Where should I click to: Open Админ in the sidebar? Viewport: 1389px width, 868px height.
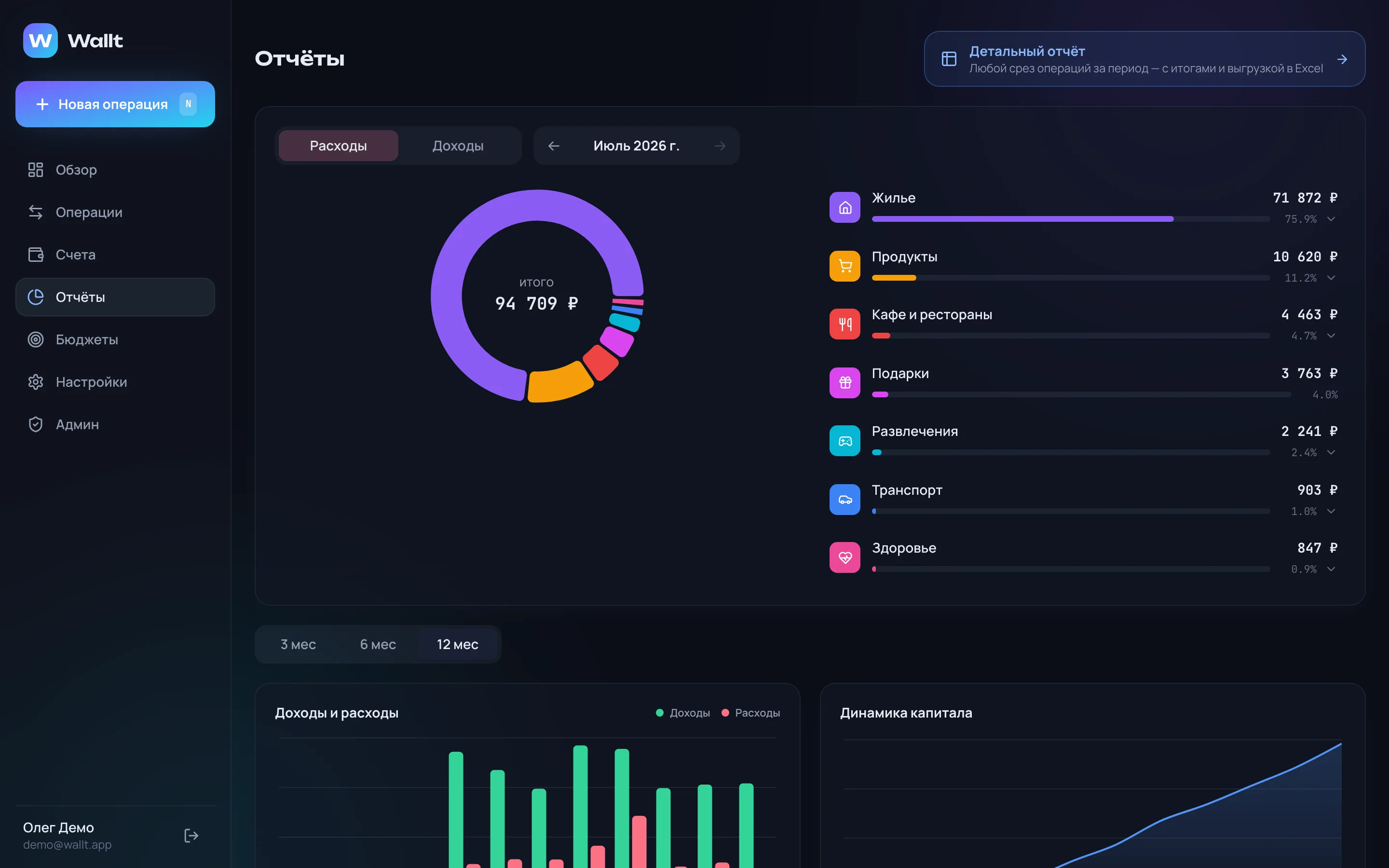(115, 425)
